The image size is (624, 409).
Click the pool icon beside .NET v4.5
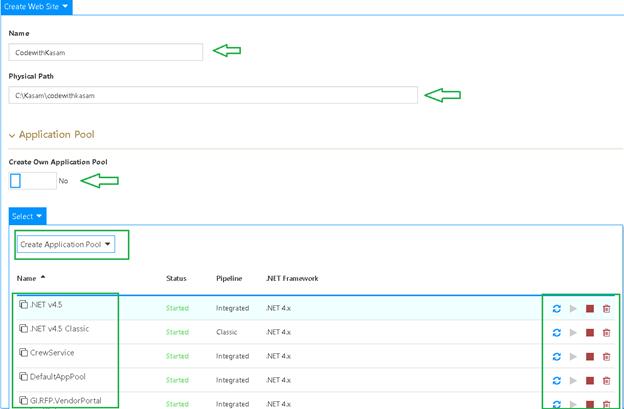coord(23,304)
